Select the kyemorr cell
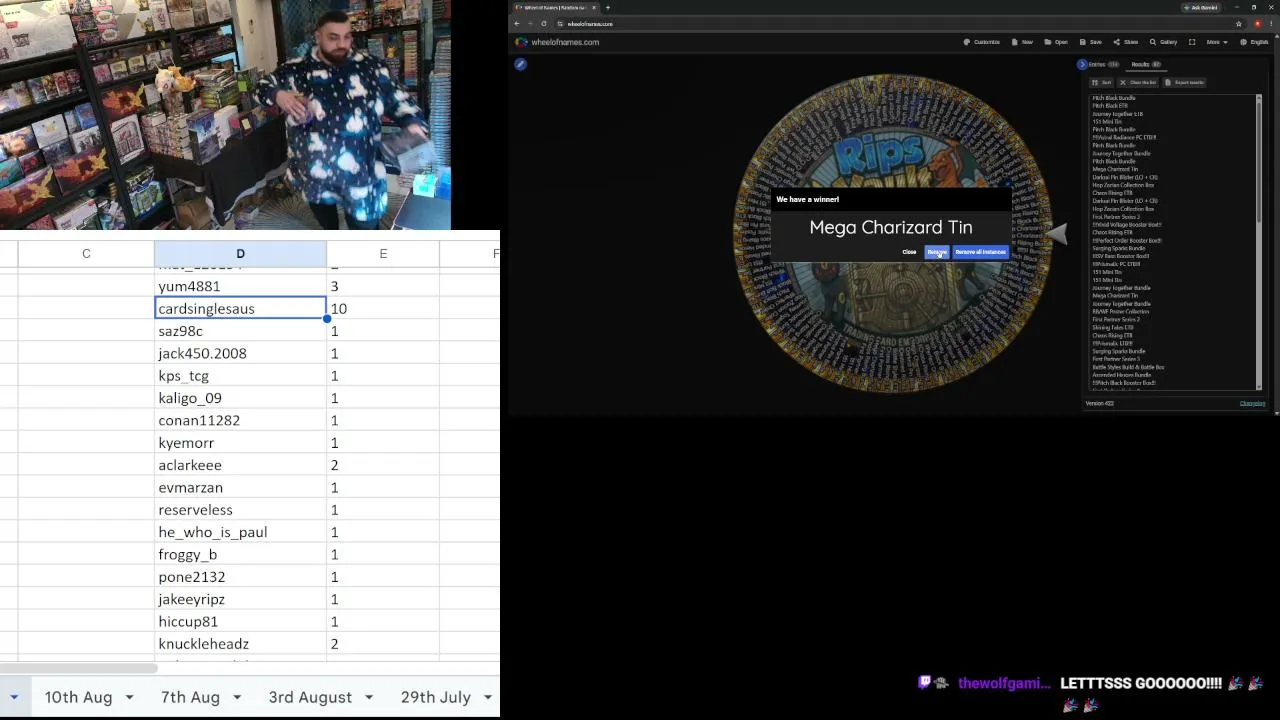This screenshot has width=1280, height=720. 240,443
